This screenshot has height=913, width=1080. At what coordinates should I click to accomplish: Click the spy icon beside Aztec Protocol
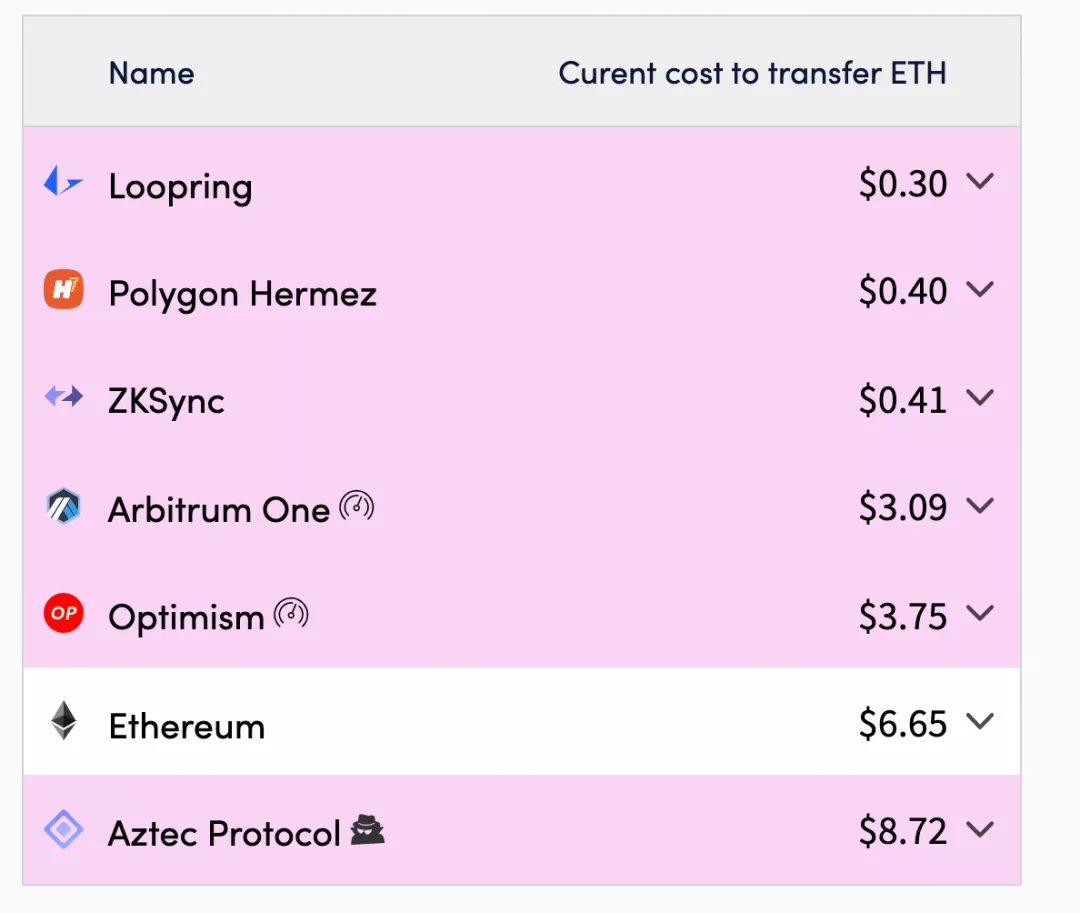(368, 830)
